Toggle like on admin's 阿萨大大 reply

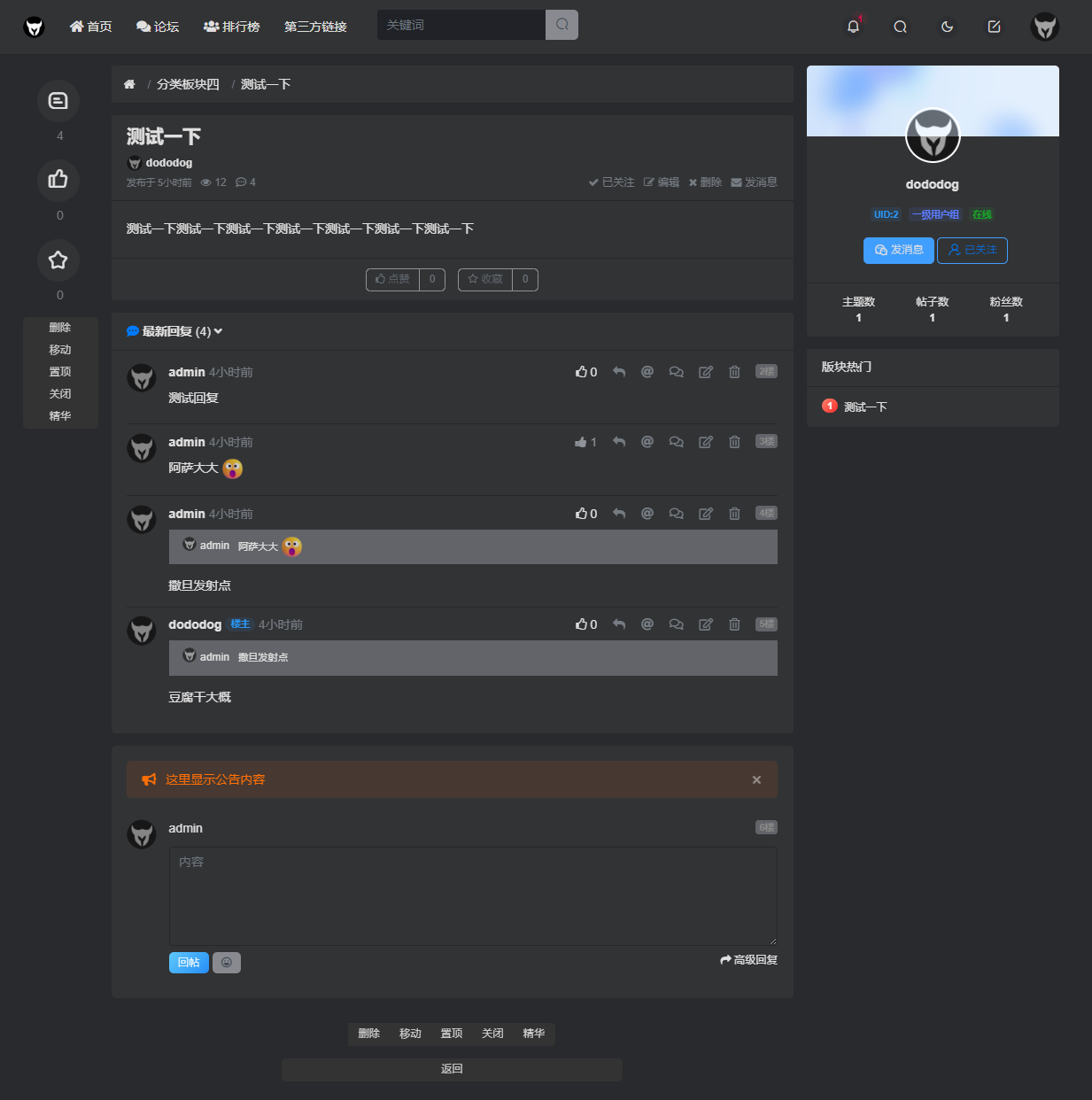(585, 442)
